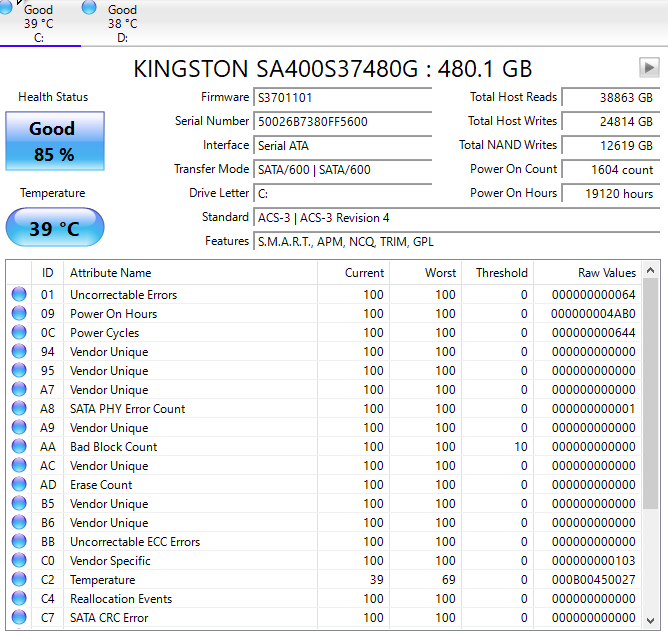Viewport: 668px width, 635px height.
Task: Click the Good 85 % health status button
Action: tap(55, 141)
